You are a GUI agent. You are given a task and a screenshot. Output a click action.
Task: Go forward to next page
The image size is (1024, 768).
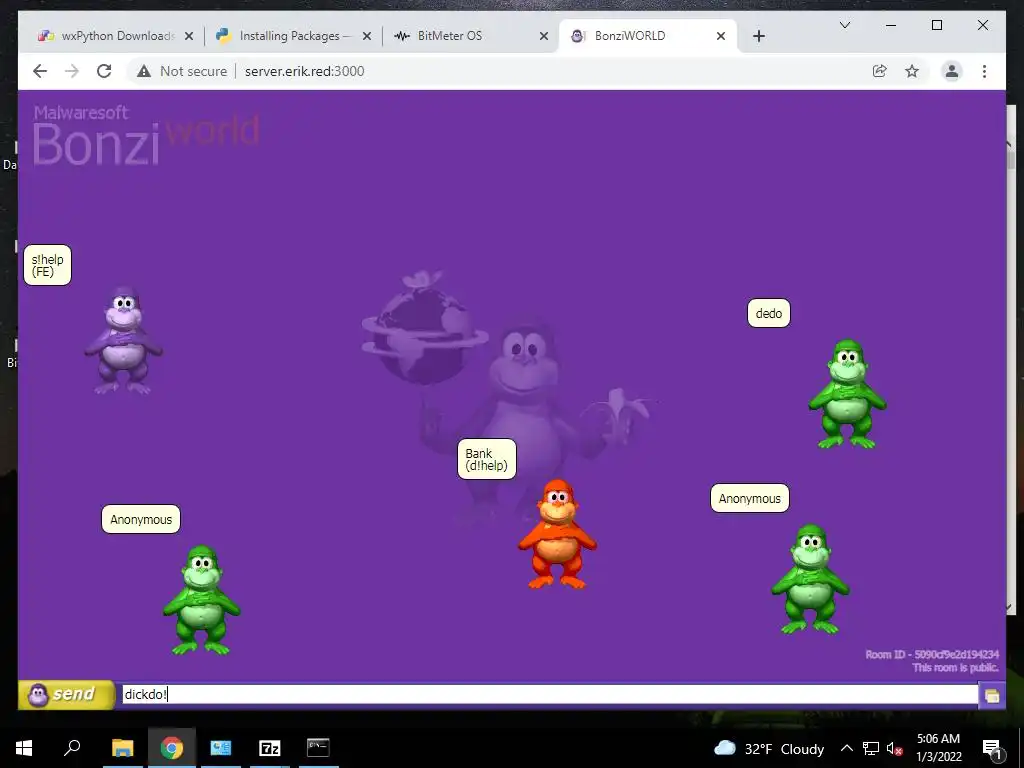[72, 71]
